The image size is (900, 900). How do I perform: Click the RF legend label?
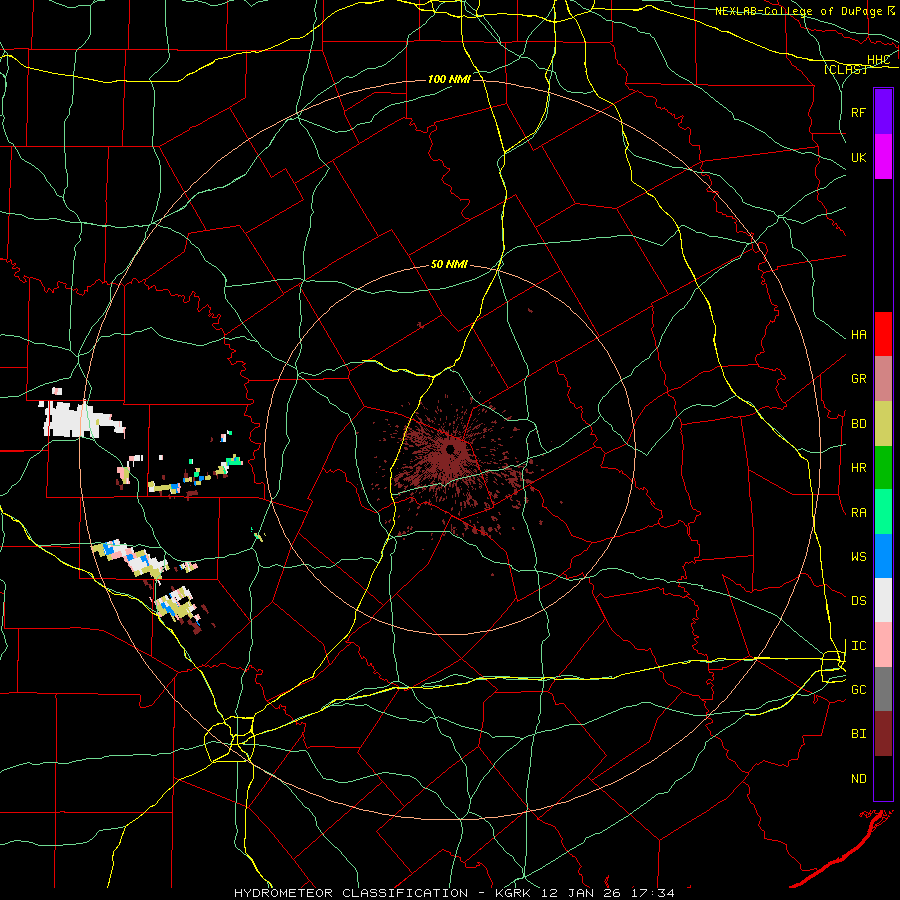pyautogui.click(x=858, y=112)
